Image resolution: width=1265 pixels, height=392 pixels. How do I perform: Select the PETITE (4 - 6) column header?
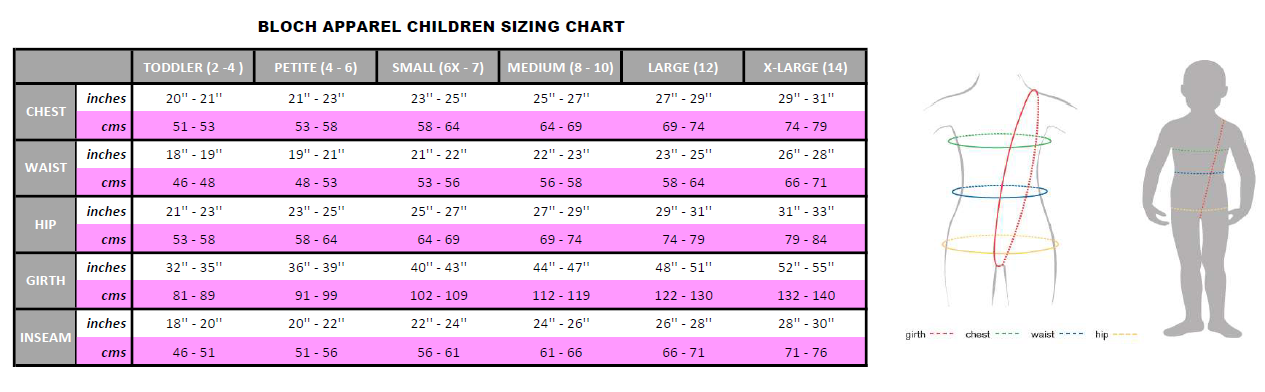pyautogui.click(x=315, y=67)
